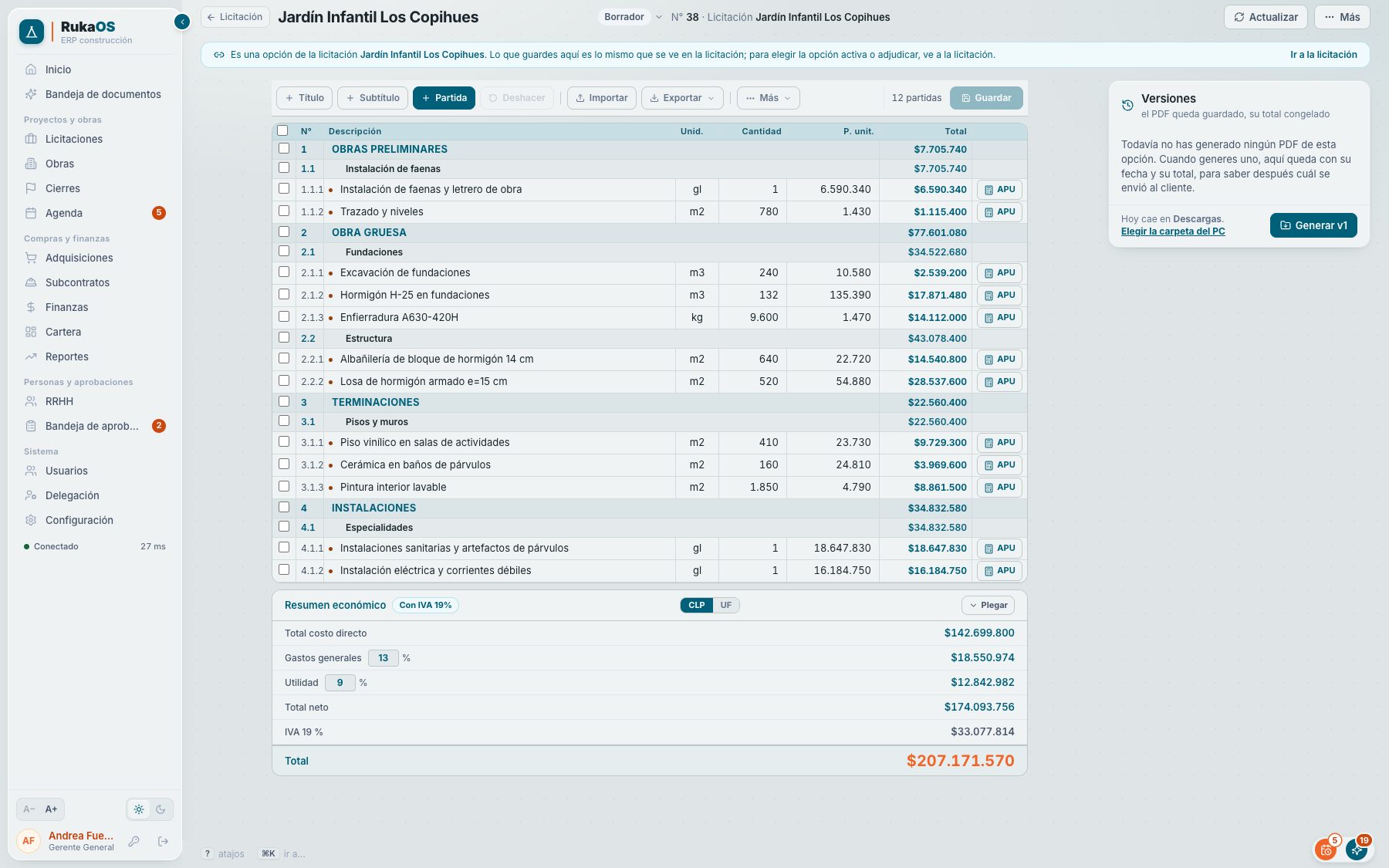
Task: Open Configuración in the sidebar
Action: point(95,520)
